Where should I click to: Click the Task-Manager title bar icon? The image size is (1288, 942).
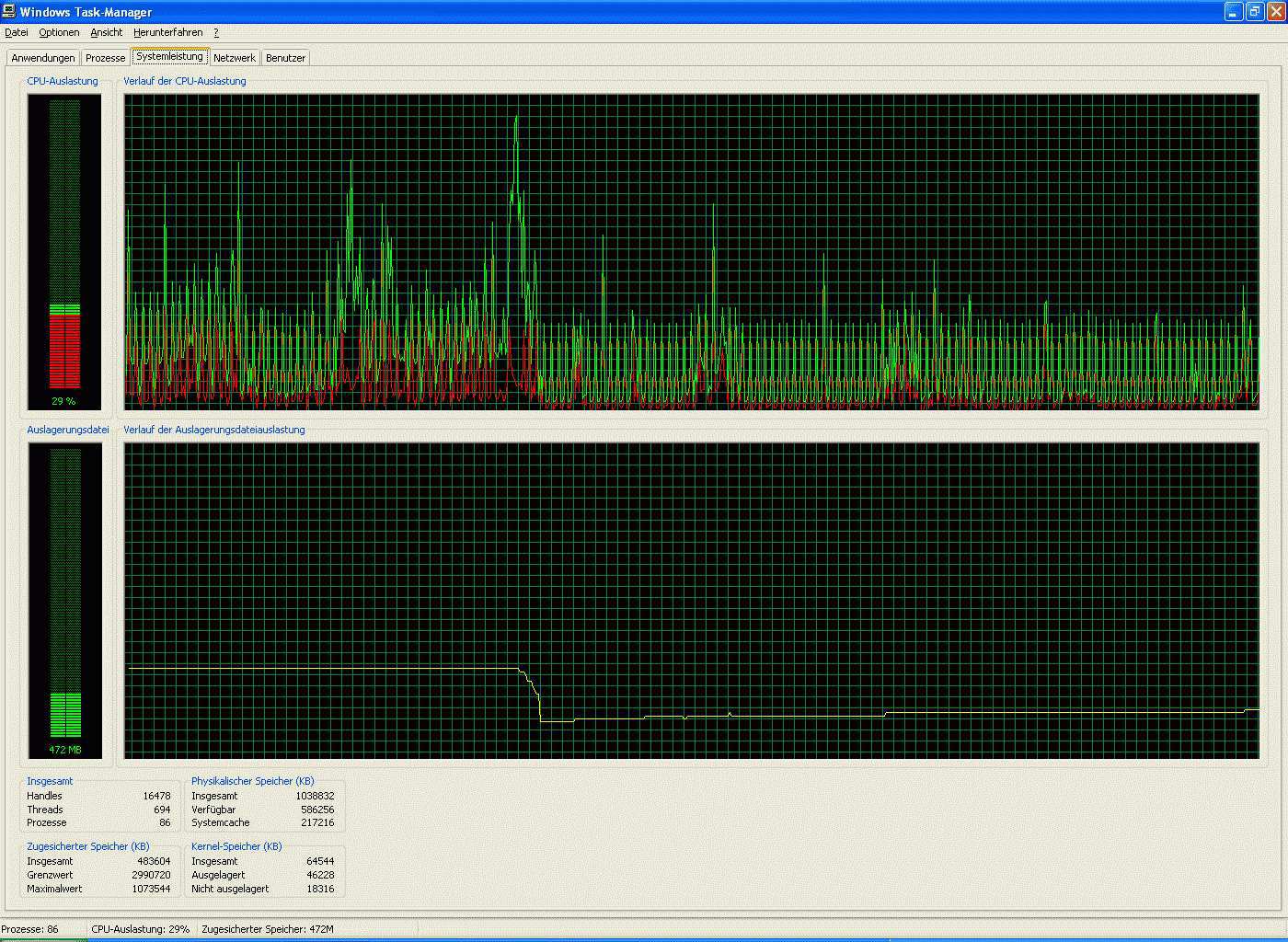coord(9,11)
